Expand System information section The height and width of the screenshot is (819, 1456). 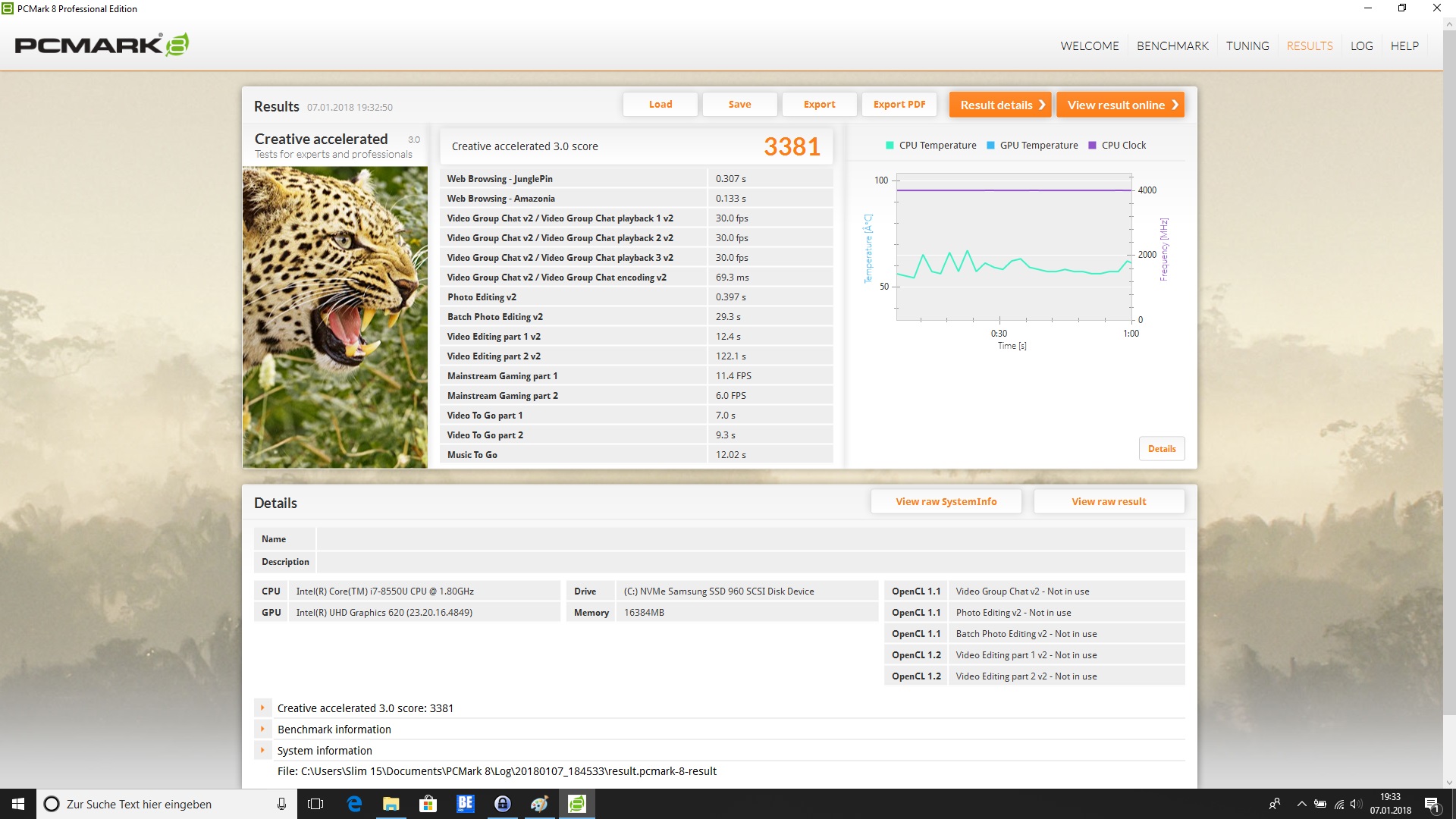point(262,750)
